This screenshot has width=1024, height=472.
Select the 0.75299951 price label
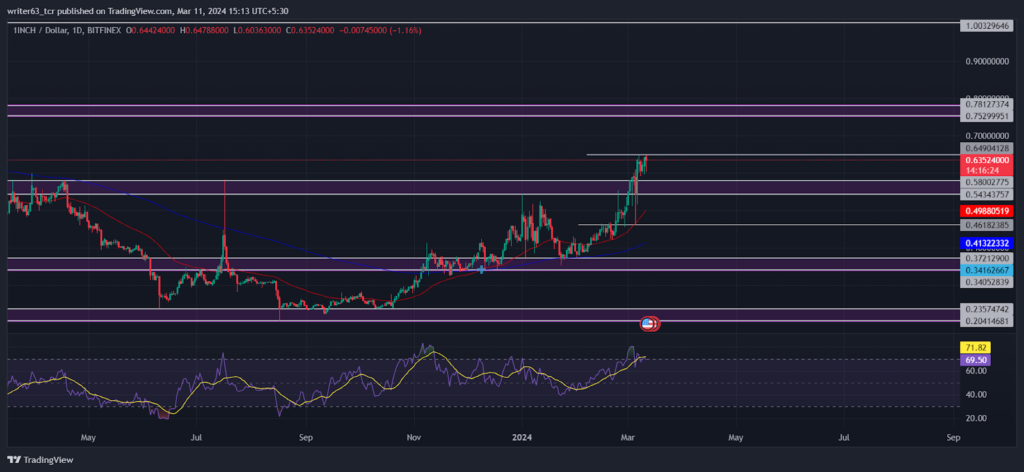tap(987, 116)
